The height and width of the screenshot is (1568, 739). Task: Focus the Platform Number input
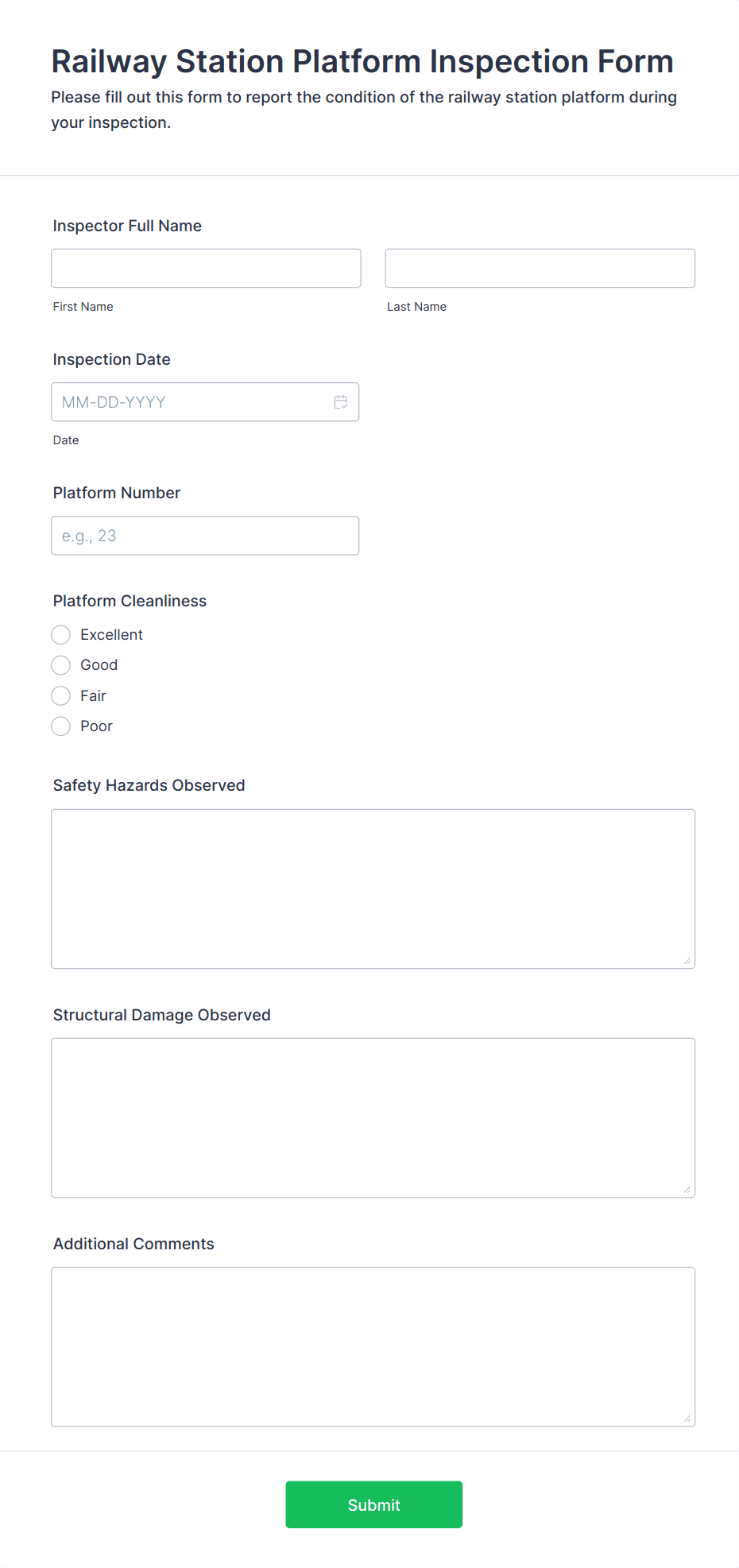tap(205, 536)
